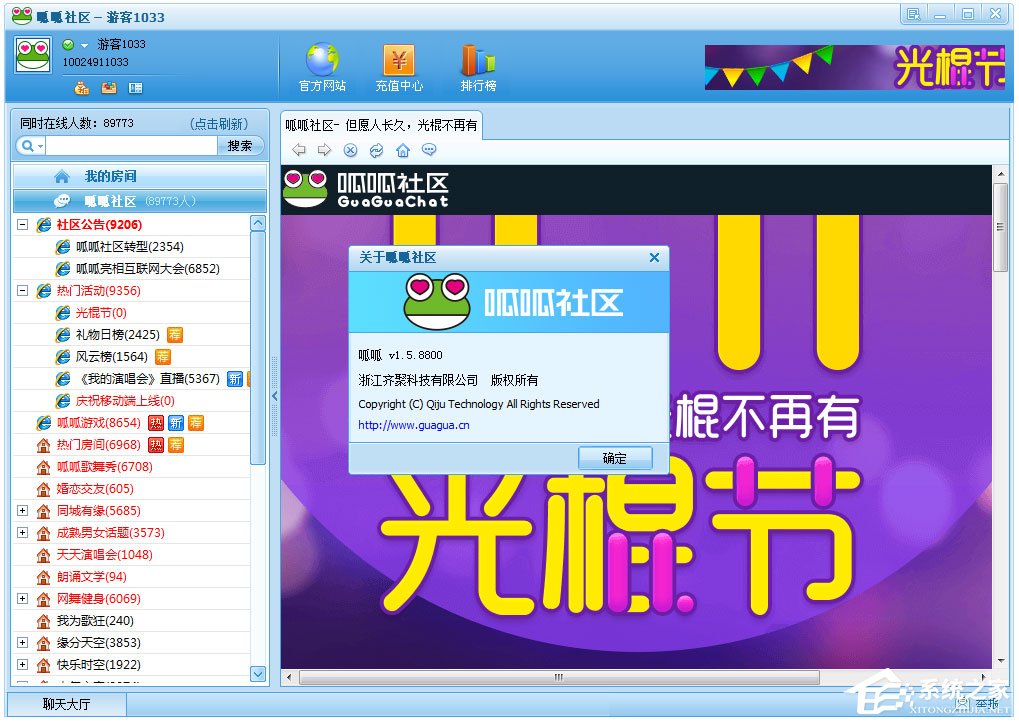Open the search type dropdown

[x=31, y=146]
